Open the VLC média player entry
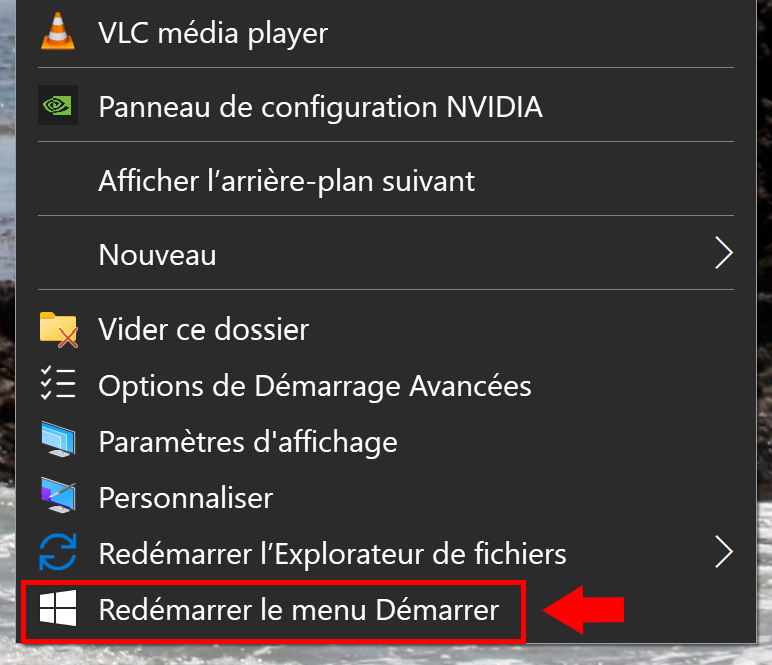 (386, 31)
